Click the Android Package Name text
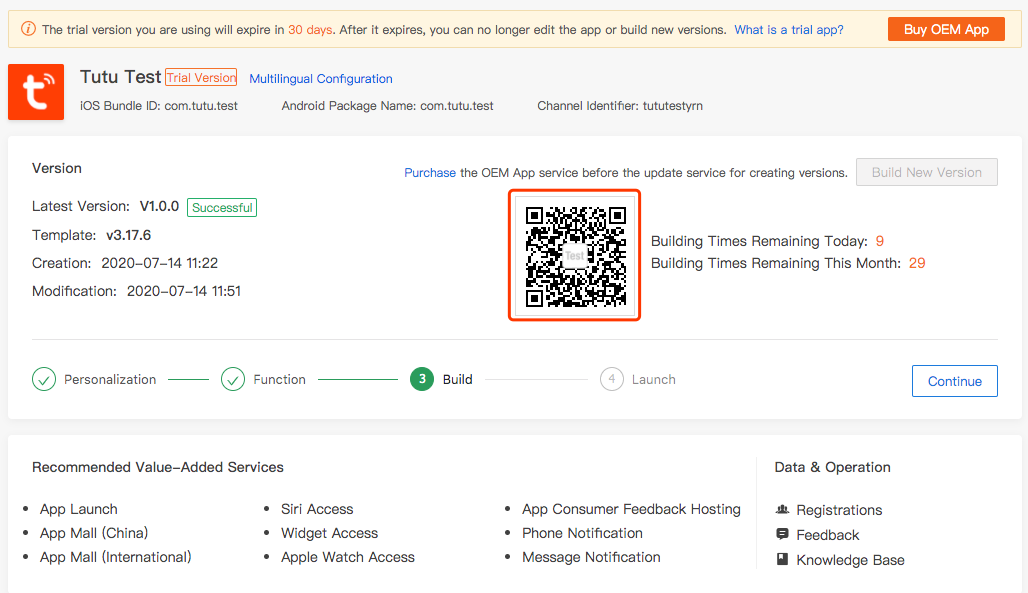 (387, 106)
